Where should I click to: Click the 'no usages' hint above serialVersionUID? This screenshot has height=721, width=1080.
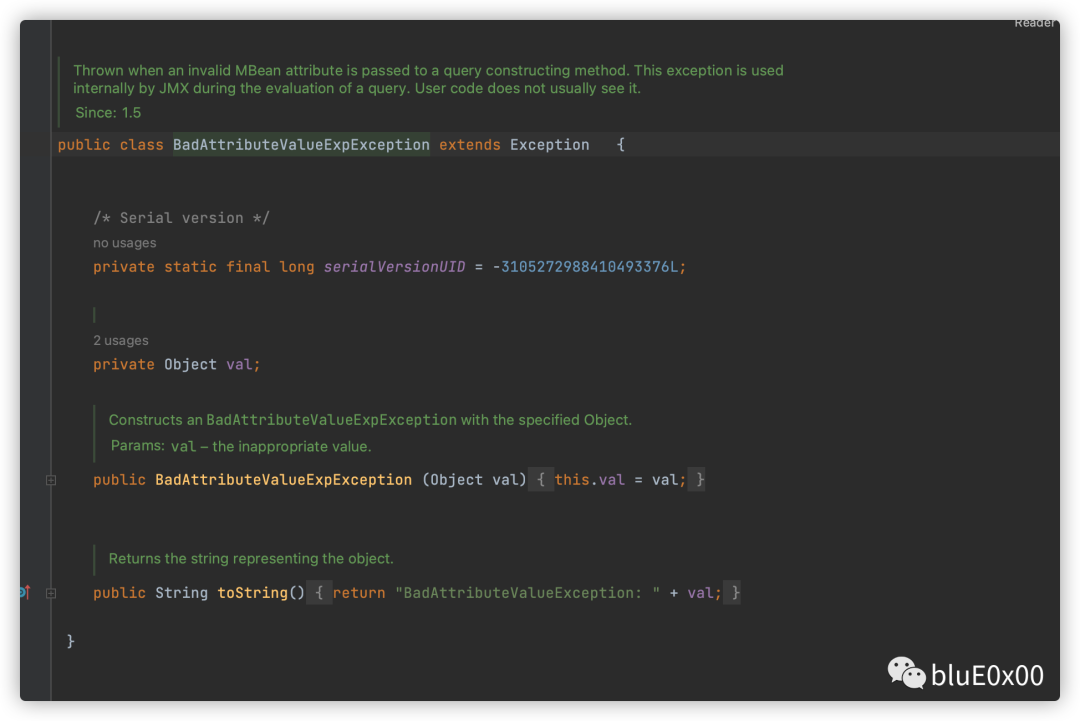(125, 242)
